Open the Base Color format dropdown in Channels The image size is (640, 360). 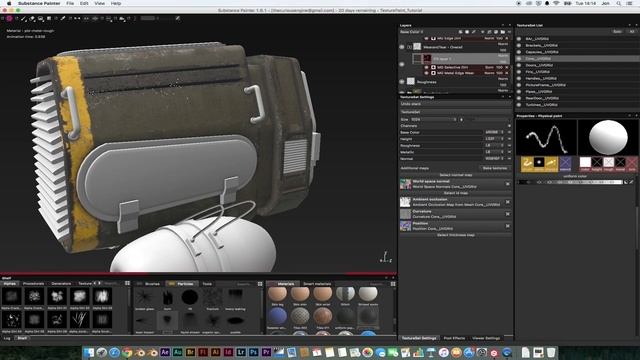point(493,132)
